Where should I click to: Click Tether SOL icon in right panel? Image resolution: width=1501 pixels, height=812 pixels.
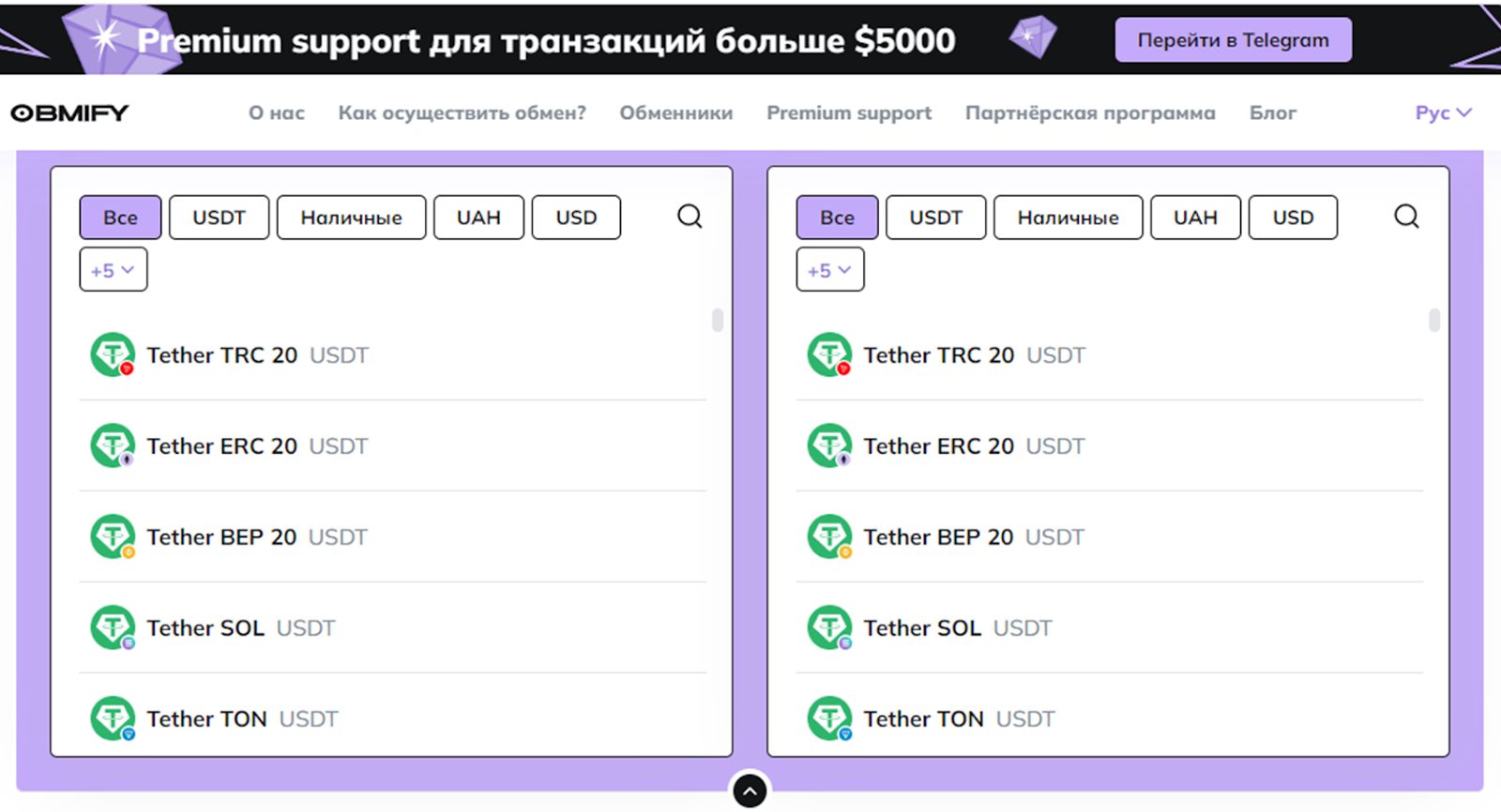[829, 628]
